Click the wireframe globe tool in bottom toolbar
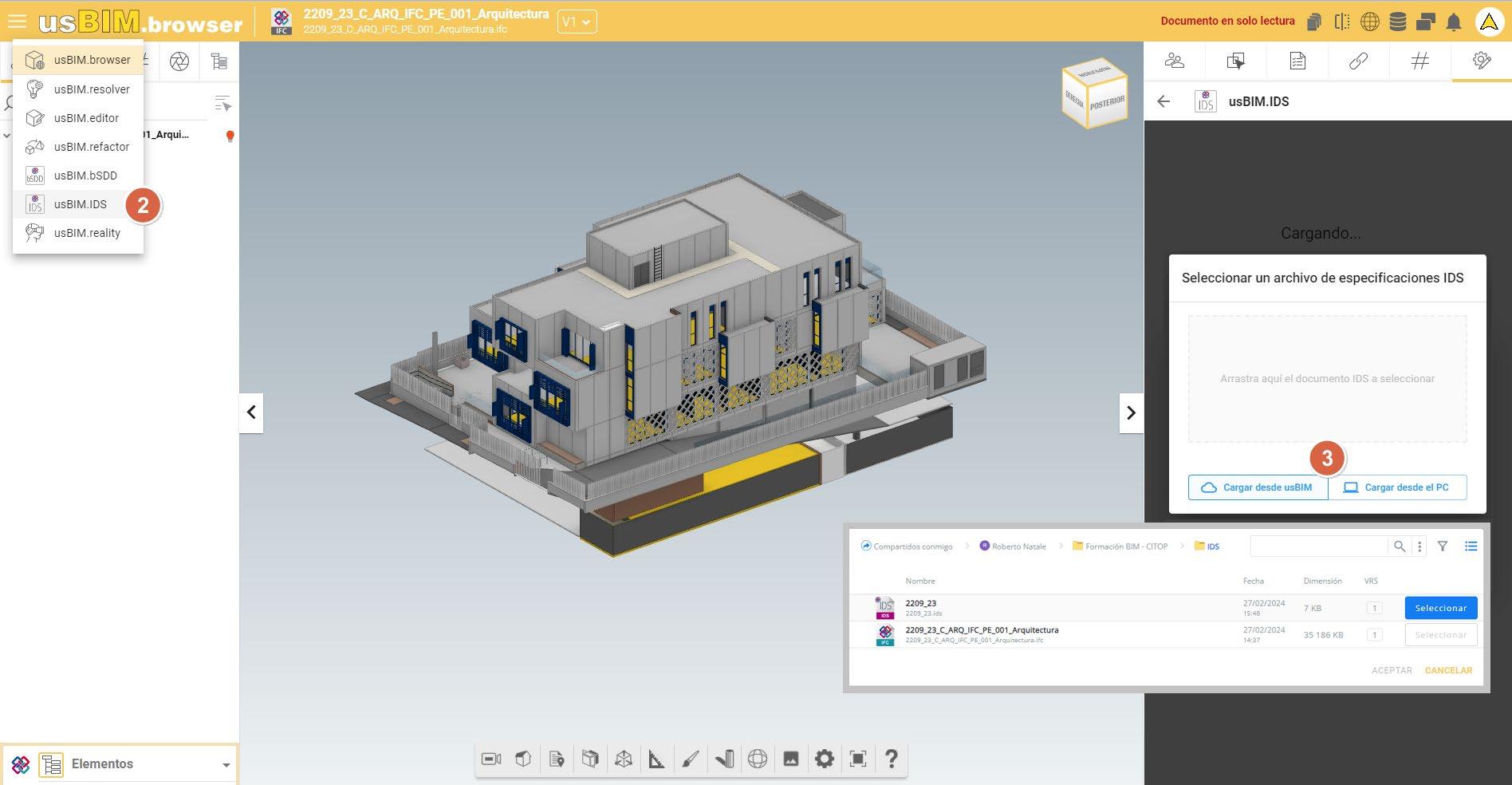Screen dimensions: 1512x785 tap(758, 759)
